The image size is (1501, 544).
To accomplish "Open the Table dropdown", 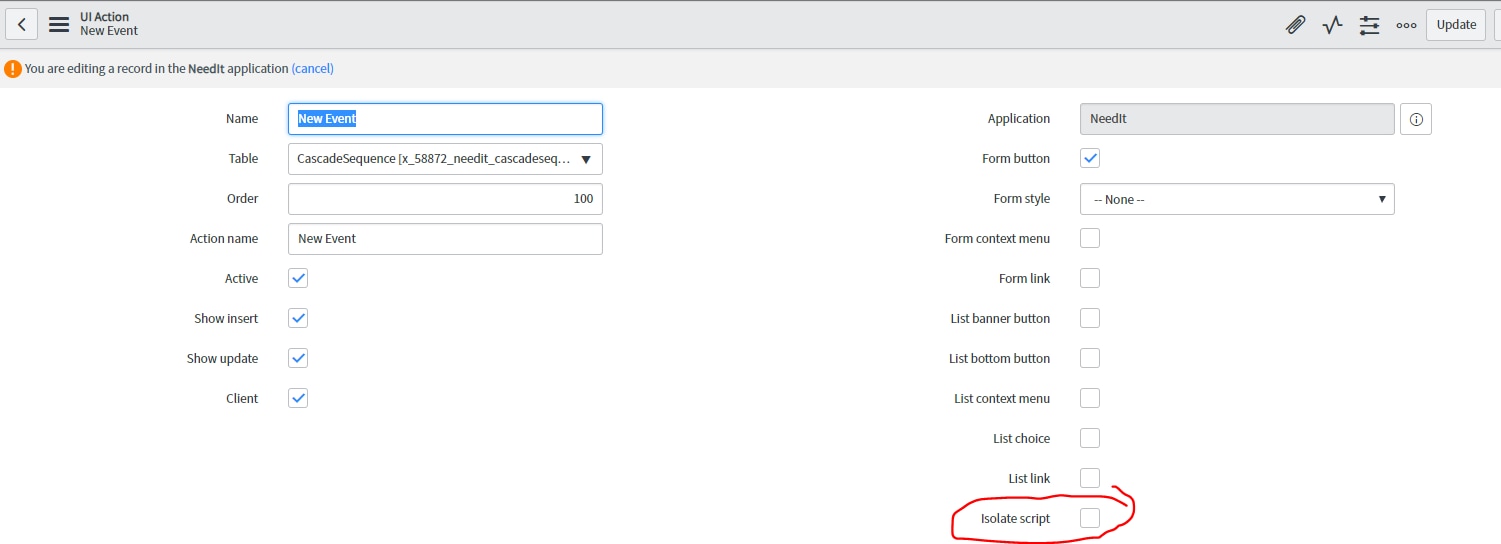I will tap(445, 159).
